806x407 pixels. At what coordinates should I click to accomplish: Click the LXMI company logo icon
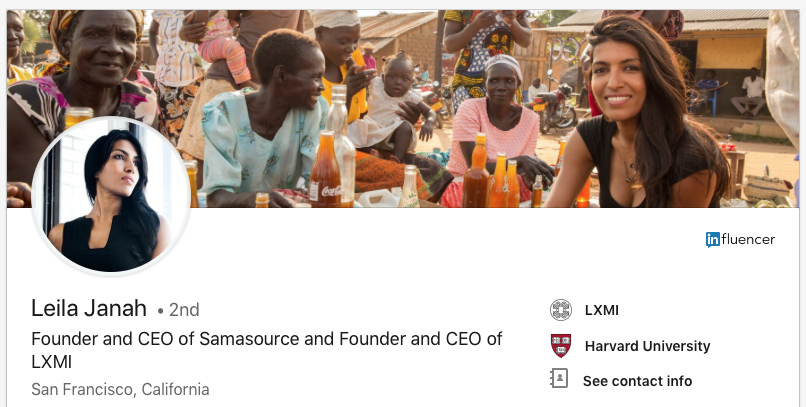[x=560, y=310]
